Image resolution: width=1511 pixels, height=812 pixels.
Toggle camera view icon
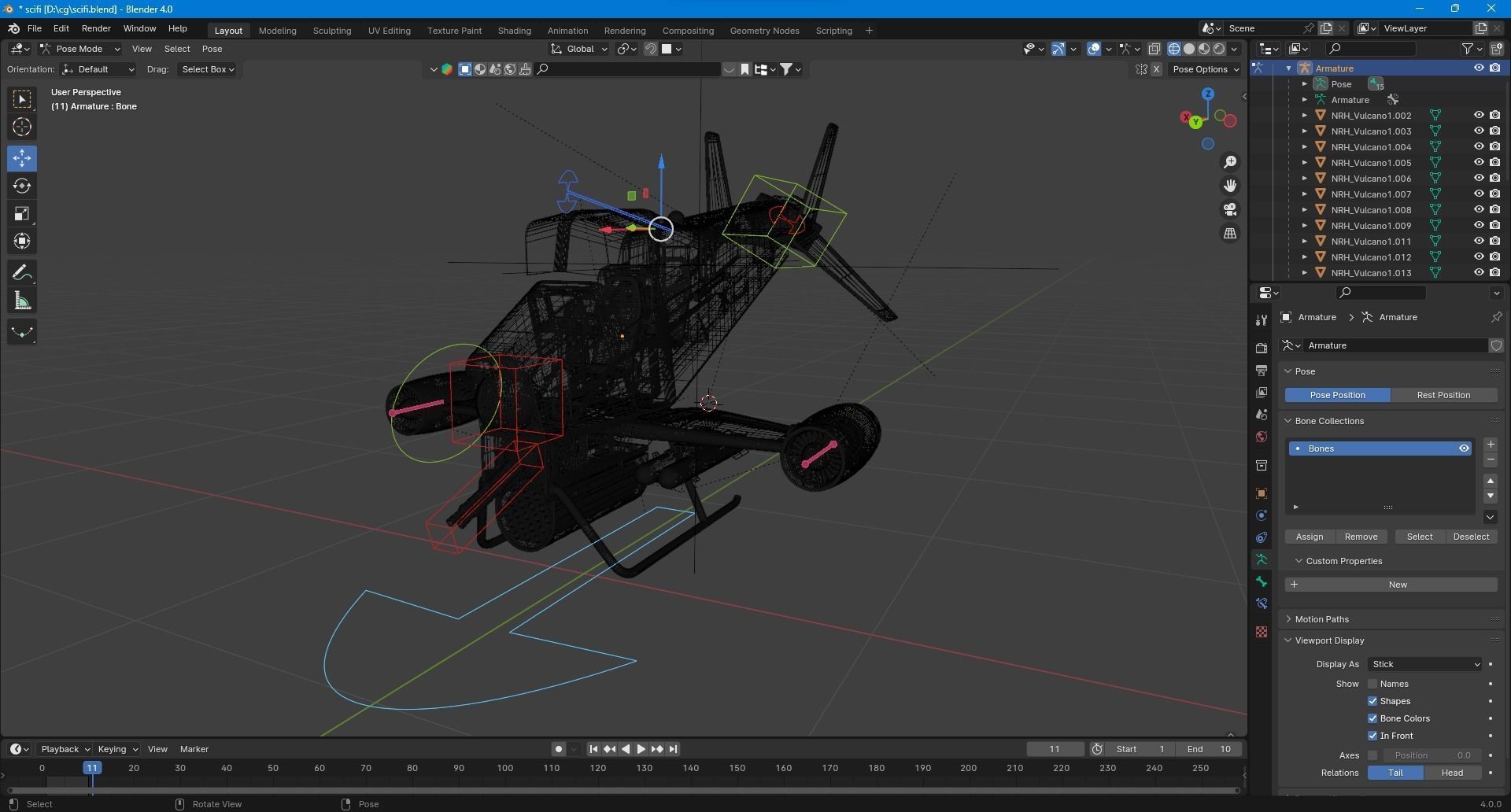point(1229,209)
